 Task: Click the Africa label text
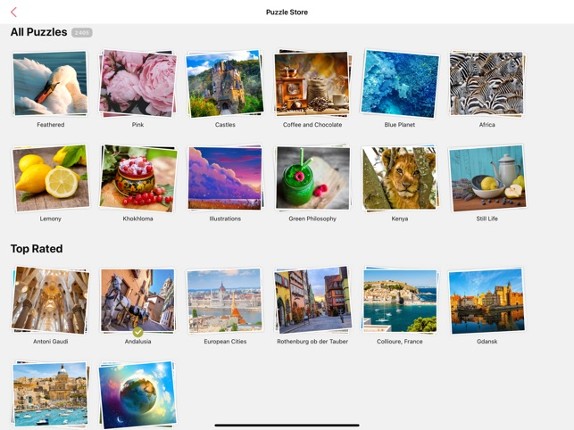coord(487,125)
